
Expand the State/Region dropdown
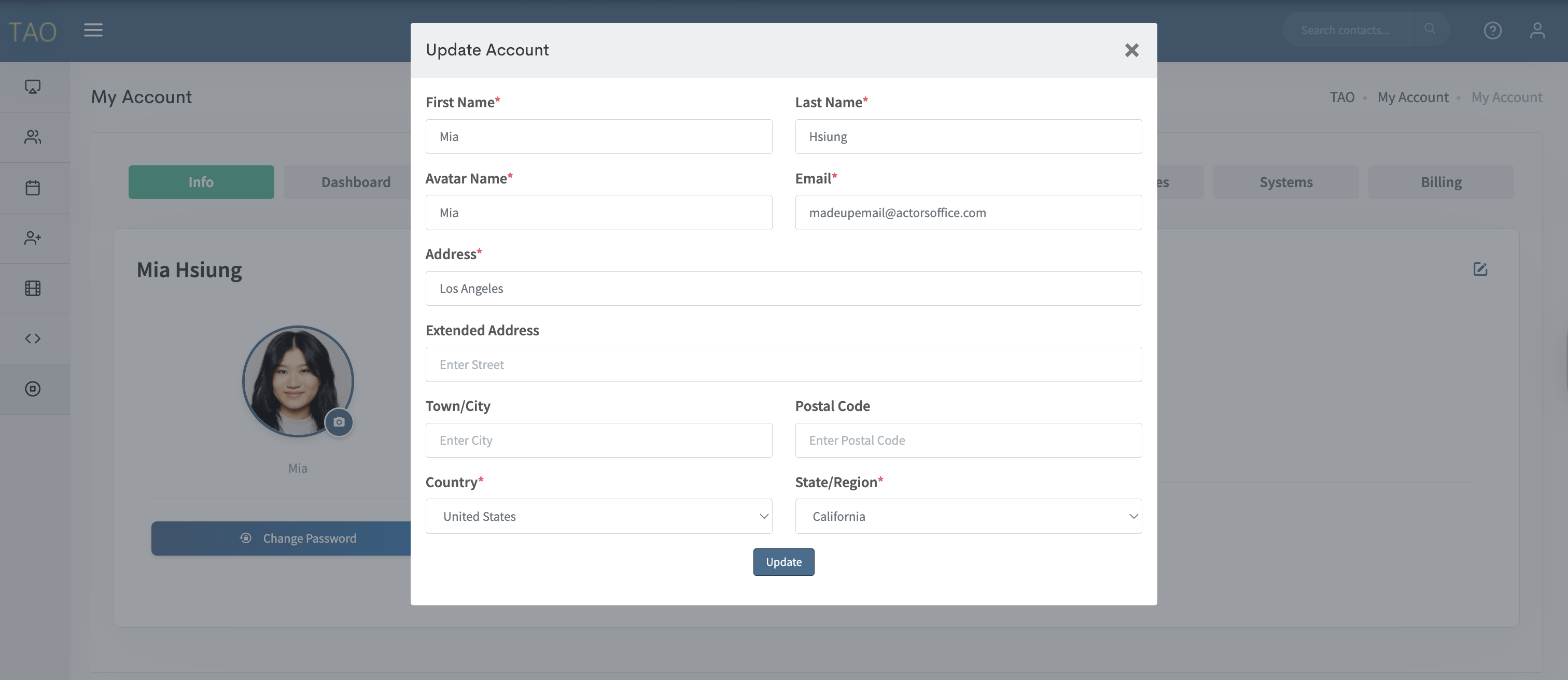pos(968,516)
